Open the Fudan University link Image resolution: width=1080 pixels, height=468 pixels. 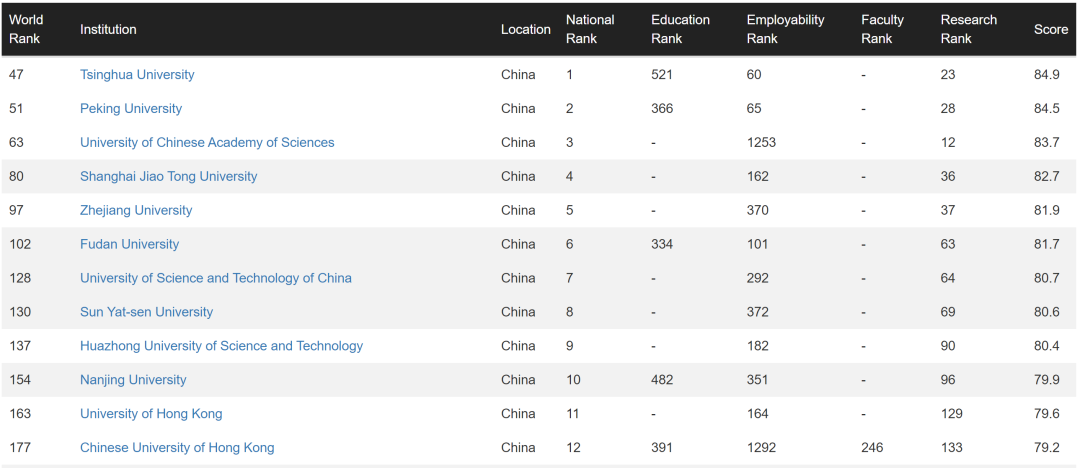click(x=129, y=245)
